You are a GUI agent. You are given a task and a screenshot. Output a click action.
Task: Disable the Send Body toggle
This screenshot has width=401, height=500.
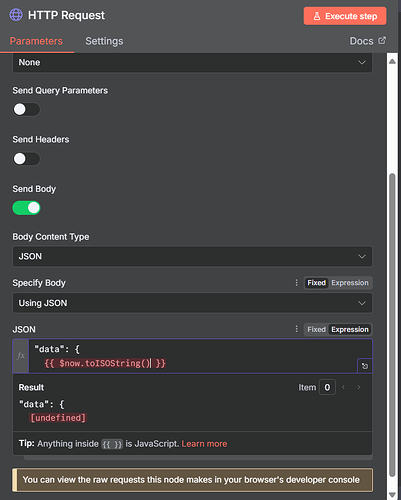26,208
